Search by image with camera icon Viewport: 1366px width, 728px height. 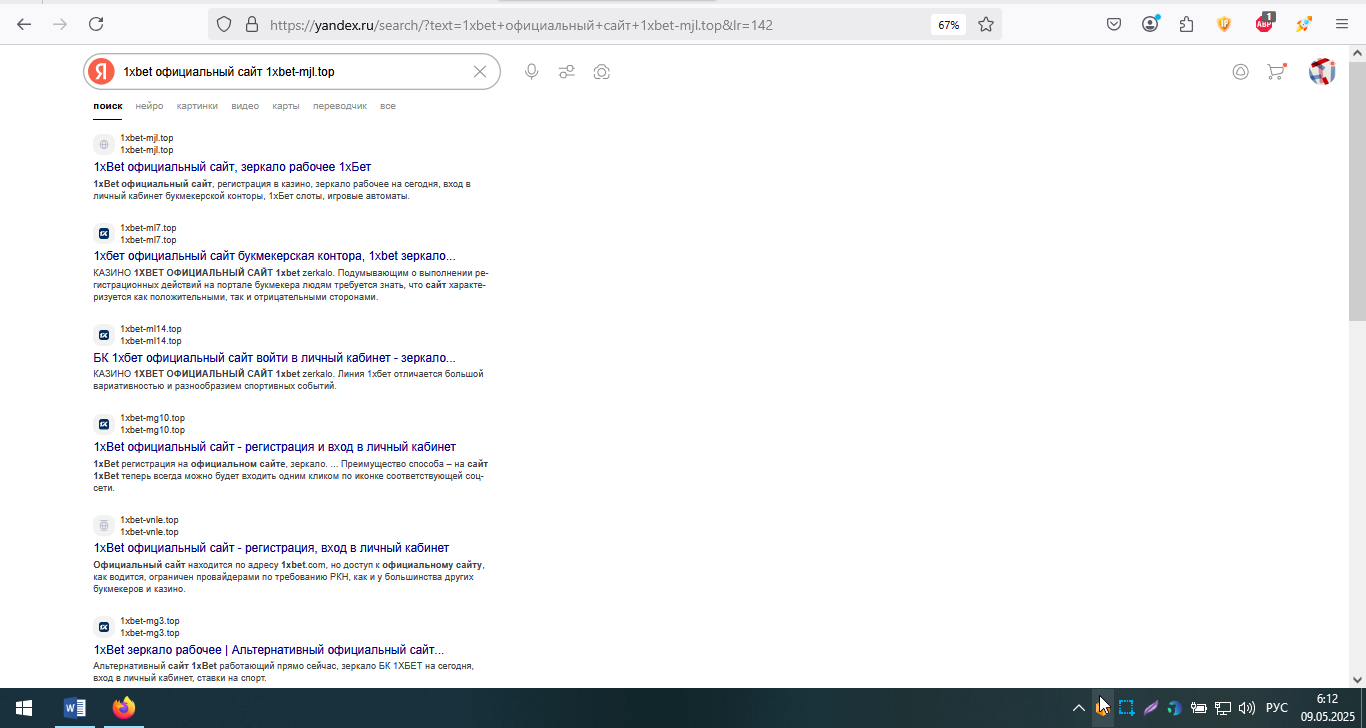coord(602,72)
